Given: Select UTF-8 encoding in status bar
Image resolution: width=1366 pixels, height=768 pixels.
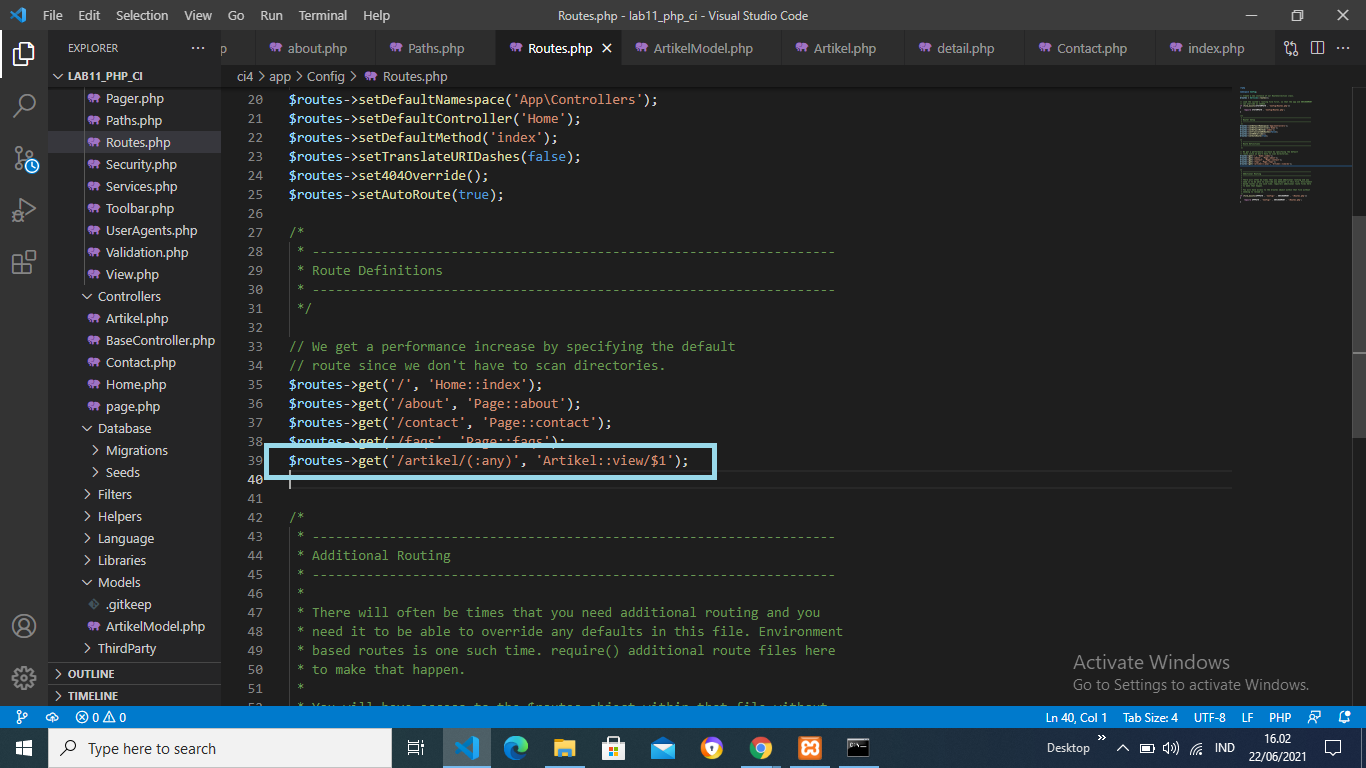Looking at the screenshot, I should pos(1208,717).
